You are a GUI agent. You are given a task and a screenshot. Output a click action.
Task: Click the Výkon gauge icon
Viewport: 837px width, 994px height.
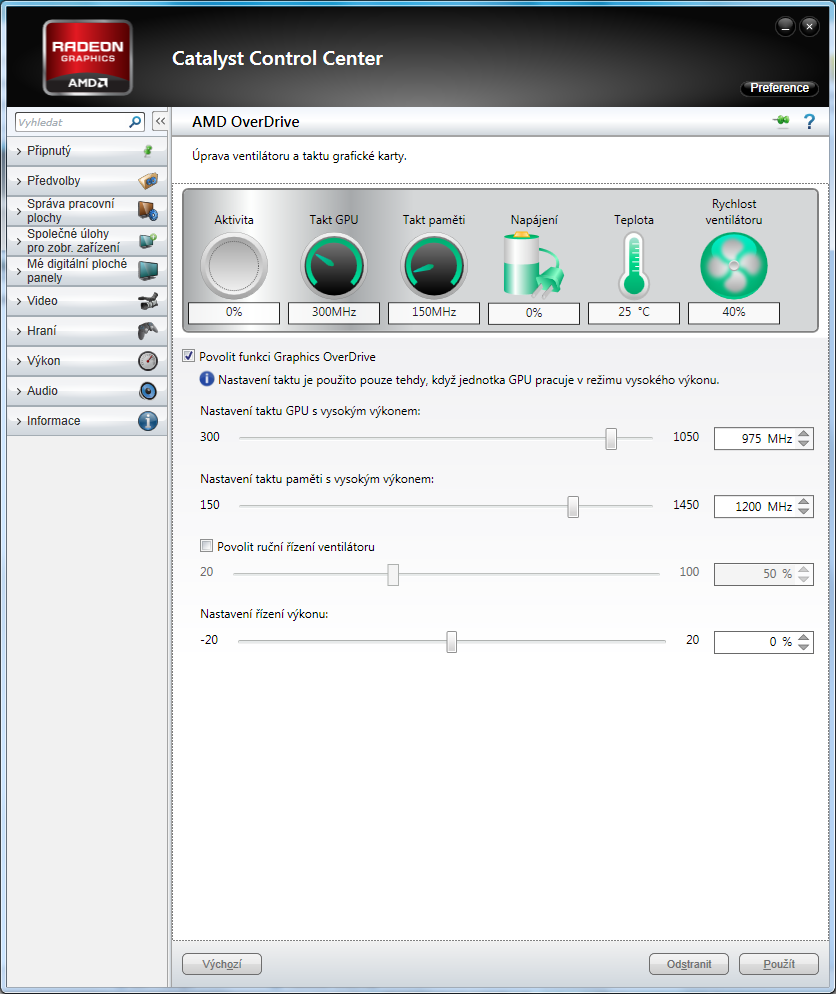coord(148,361)
